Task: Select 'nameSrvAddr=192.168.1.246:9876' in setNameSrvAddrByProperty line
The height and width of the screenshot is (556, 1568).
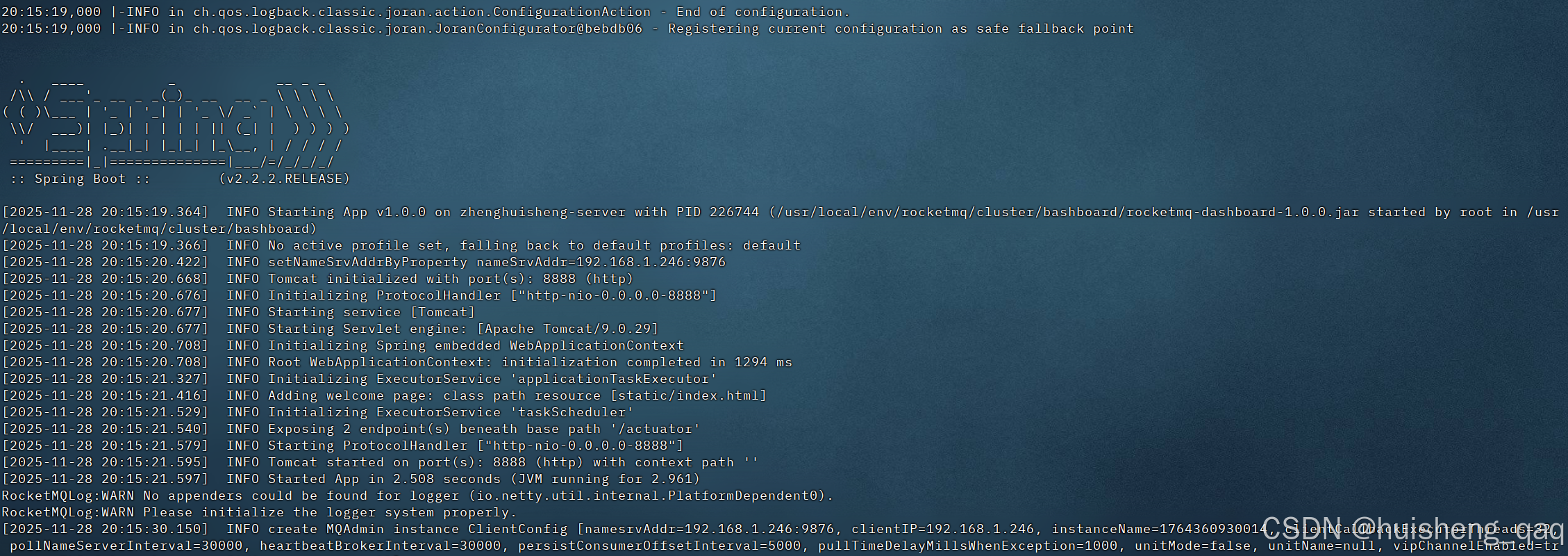Action: click(x=601, y=262)
